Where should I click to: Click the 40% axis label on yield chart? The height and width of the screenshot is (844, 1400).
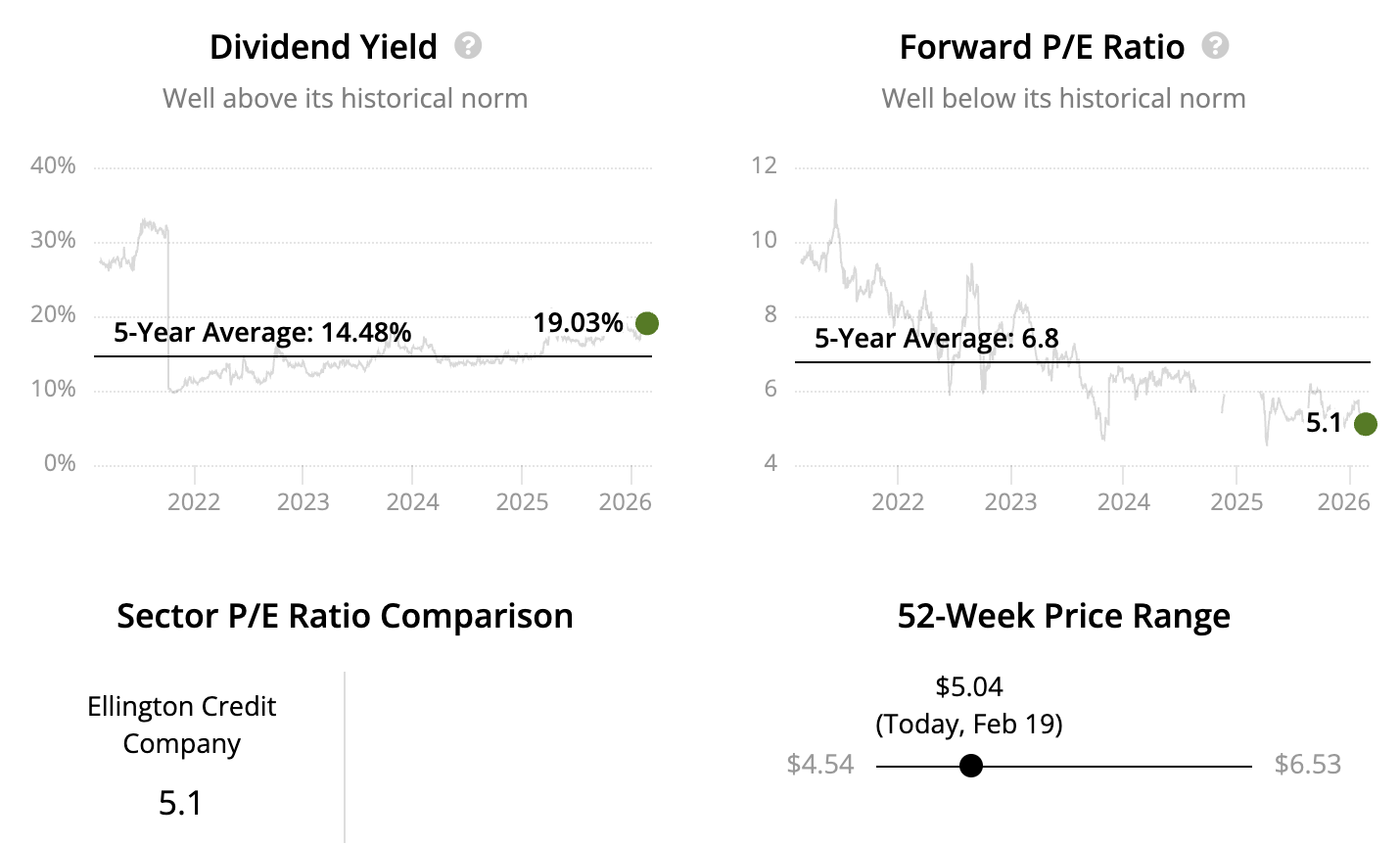pos(53,165)
